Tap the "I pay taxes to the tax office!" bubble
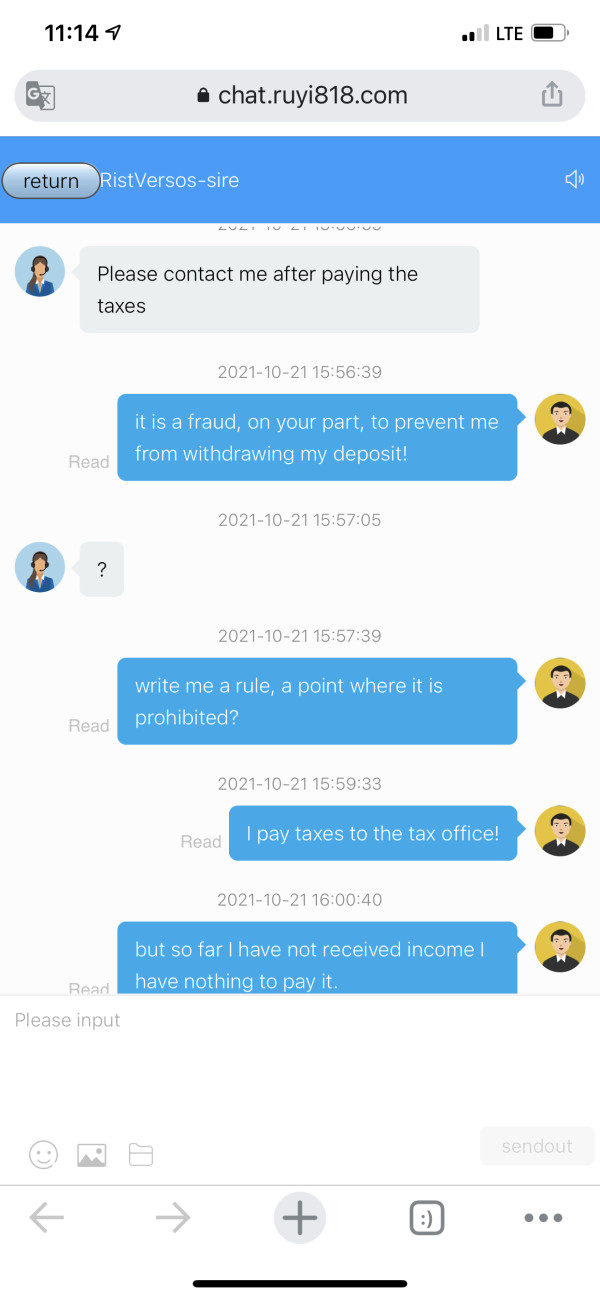Image resolution: width=600 pixels, height=1299 pixels. 373,833
